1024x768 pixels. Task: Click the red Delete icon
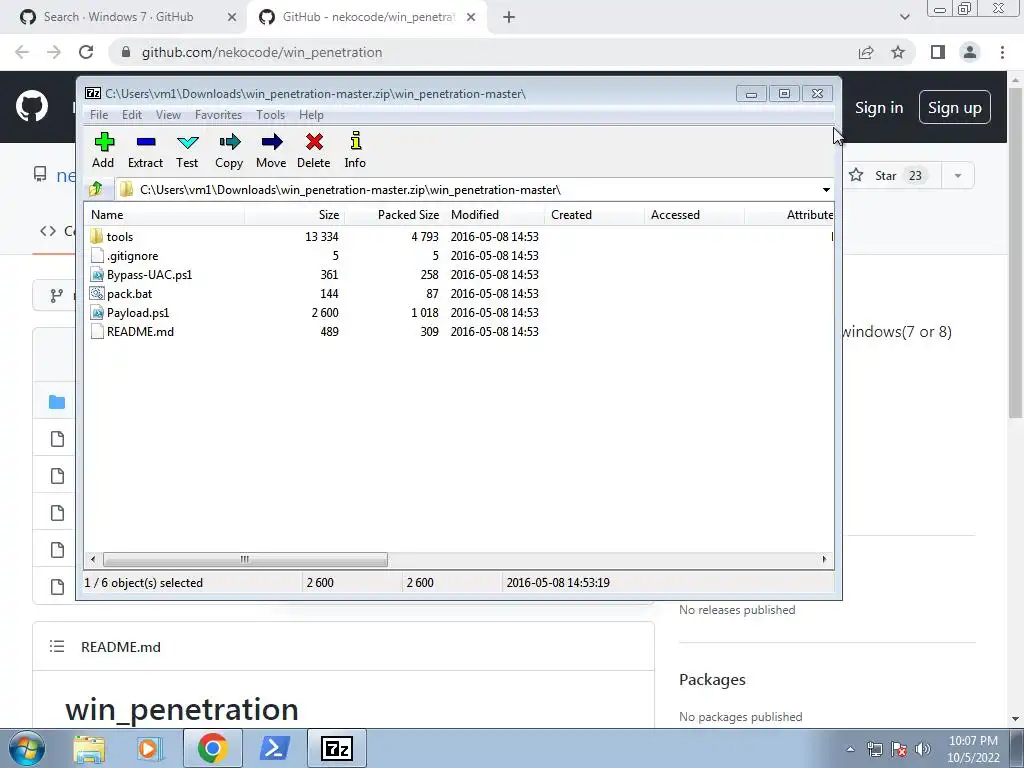(313, 151)
